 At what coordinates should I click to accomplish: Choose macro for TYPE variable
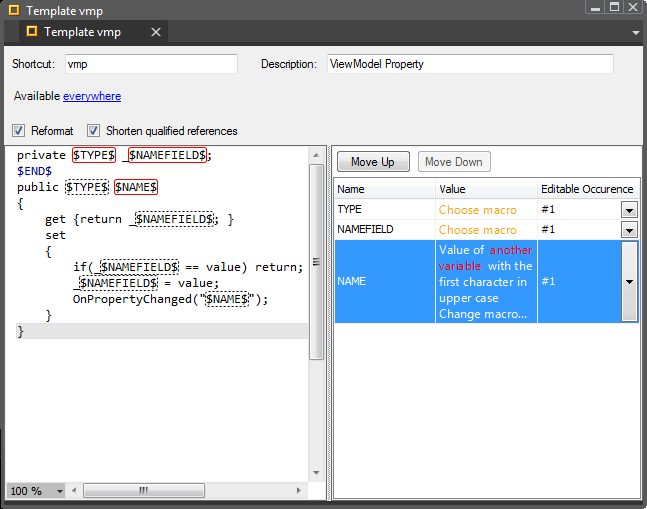point(477,210)
